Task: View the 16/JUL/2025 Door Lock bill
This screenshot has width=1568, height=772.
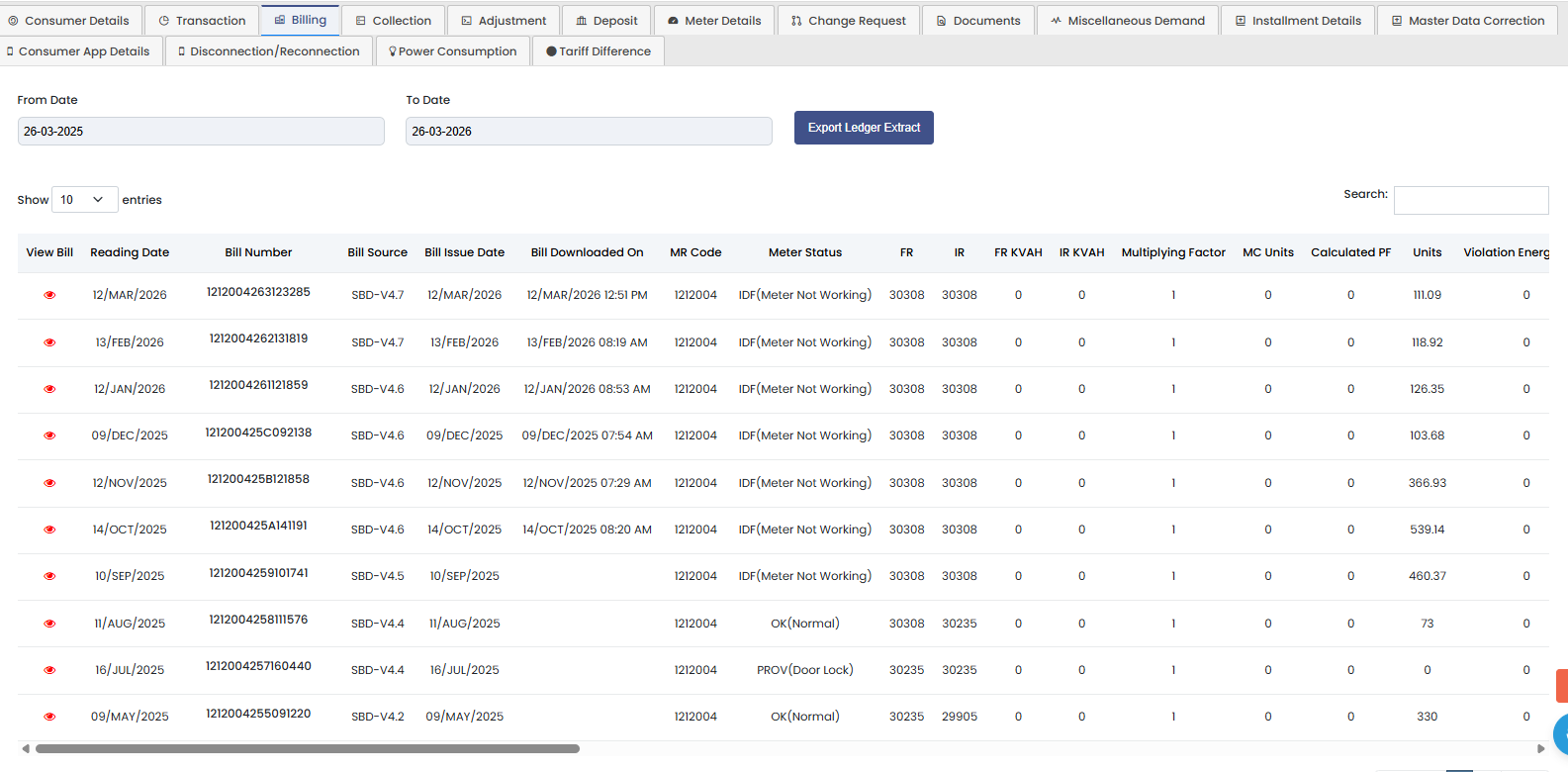Action: [x=49, y=670]
